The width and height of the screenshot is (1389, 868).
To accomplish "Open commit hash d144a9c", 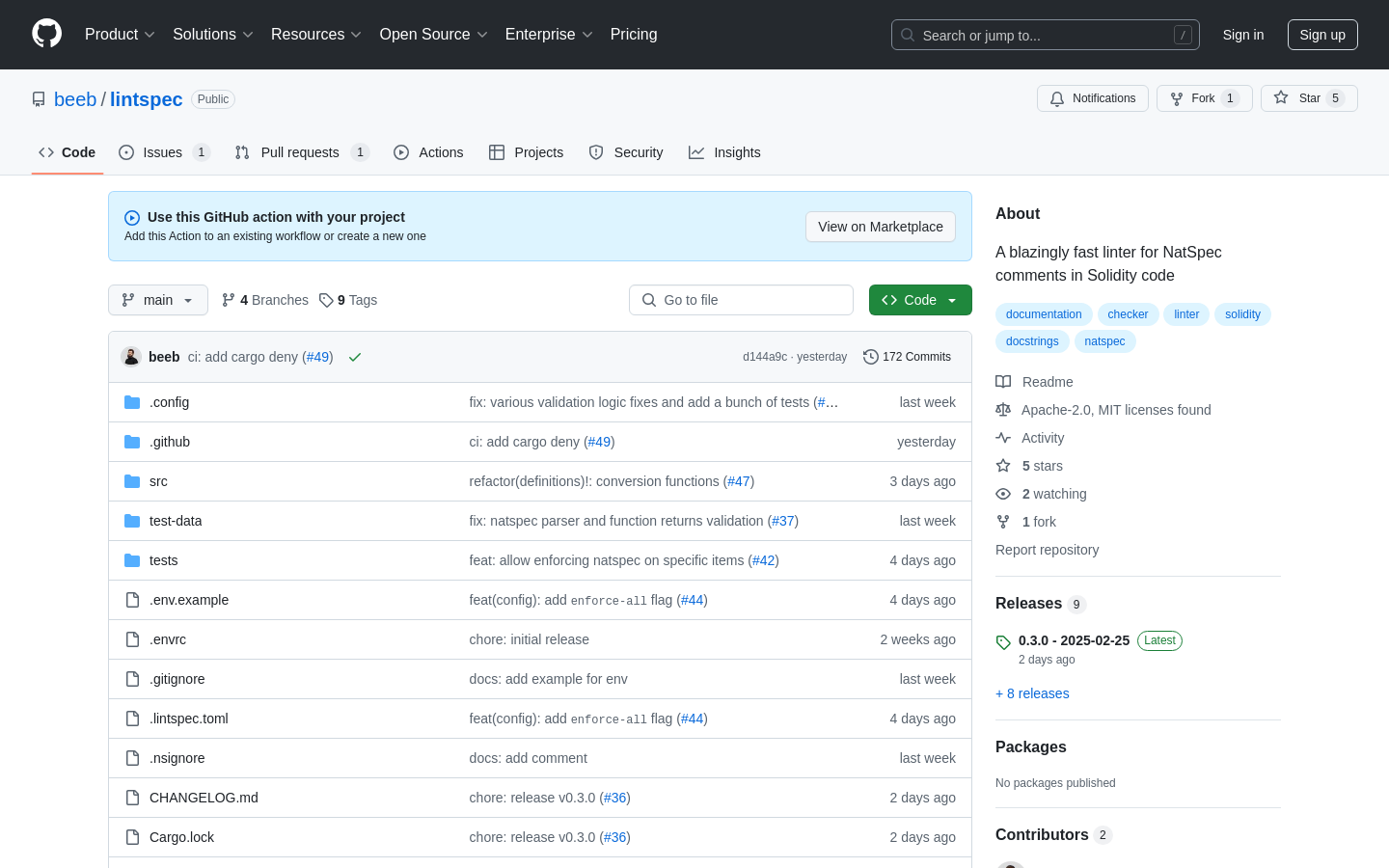I will [x=765, y=357].
